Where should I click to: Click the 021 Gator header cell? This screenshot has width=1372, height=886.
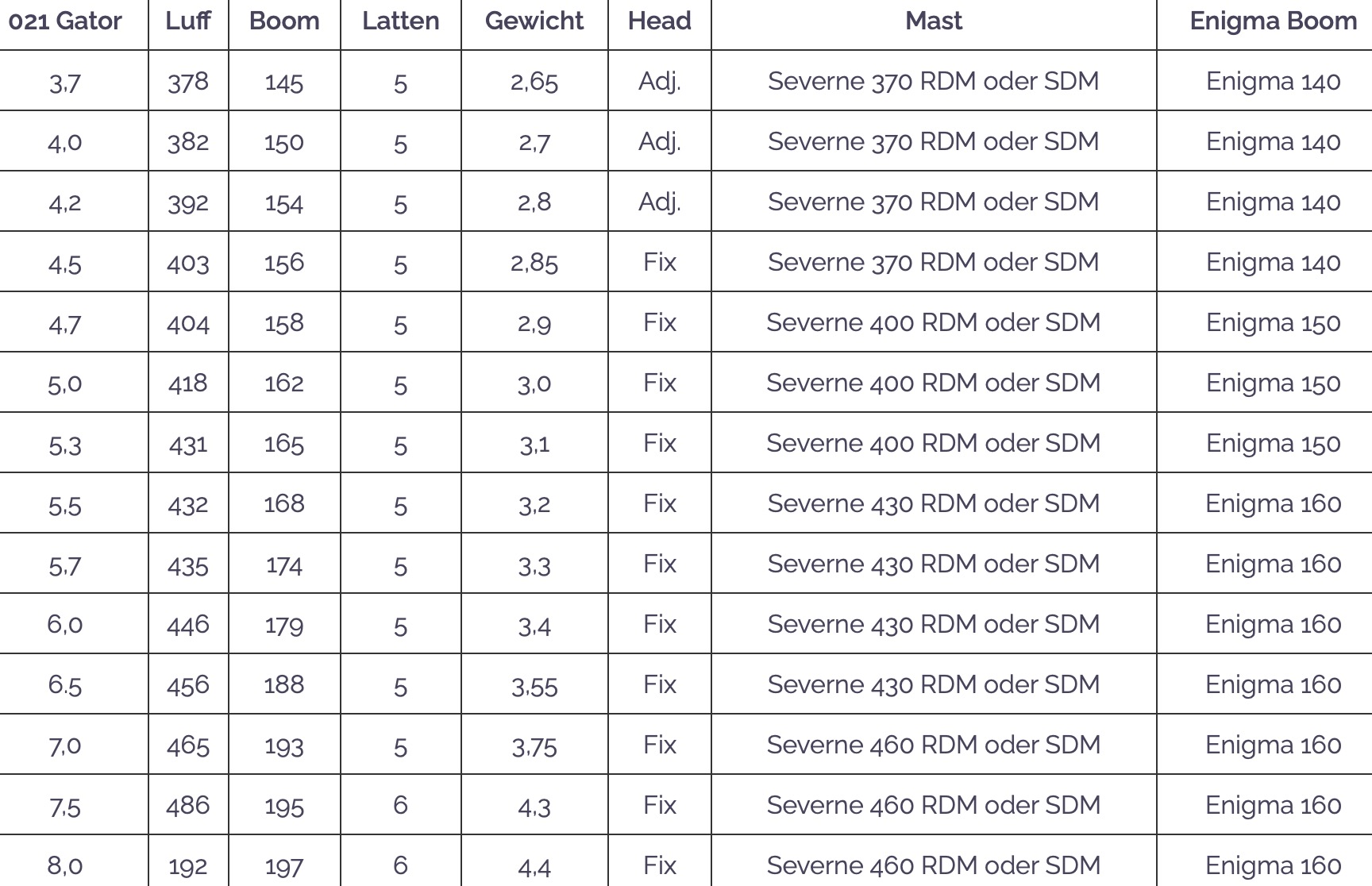click(x=65, y=21)
